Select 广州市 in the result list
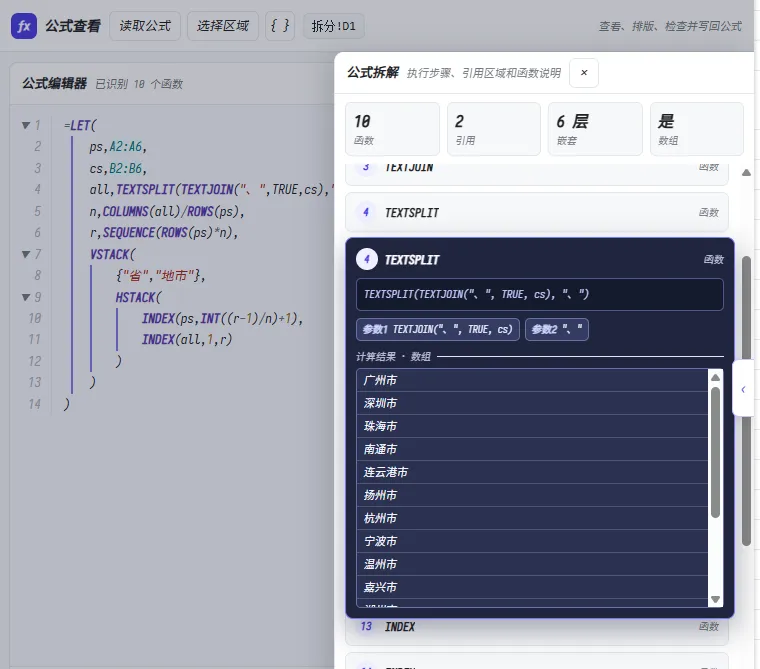Screen dimensions: 760x669 (x=532, y=380)
